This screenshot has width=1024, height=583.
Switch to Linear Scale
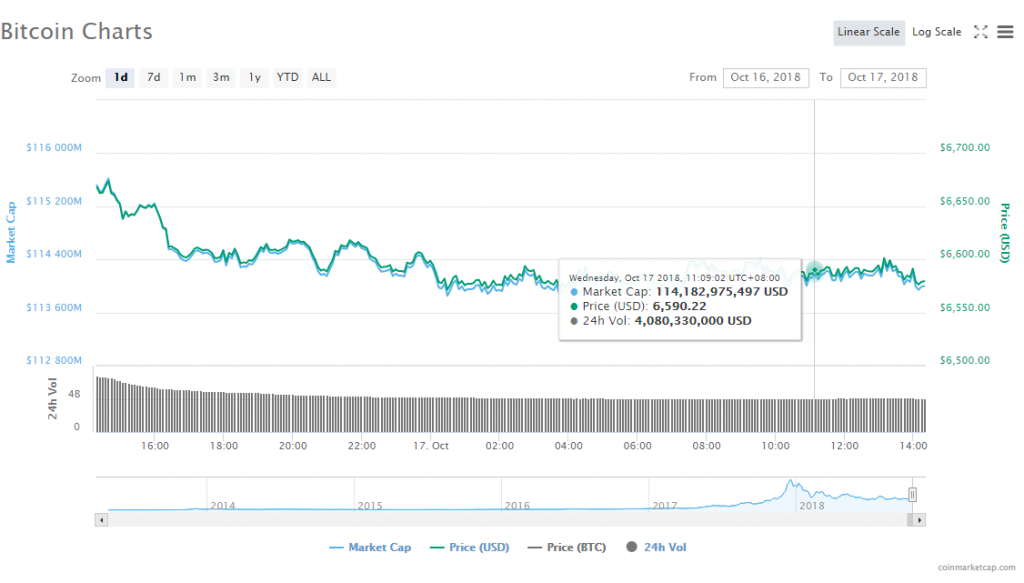[x=868, y=32]
